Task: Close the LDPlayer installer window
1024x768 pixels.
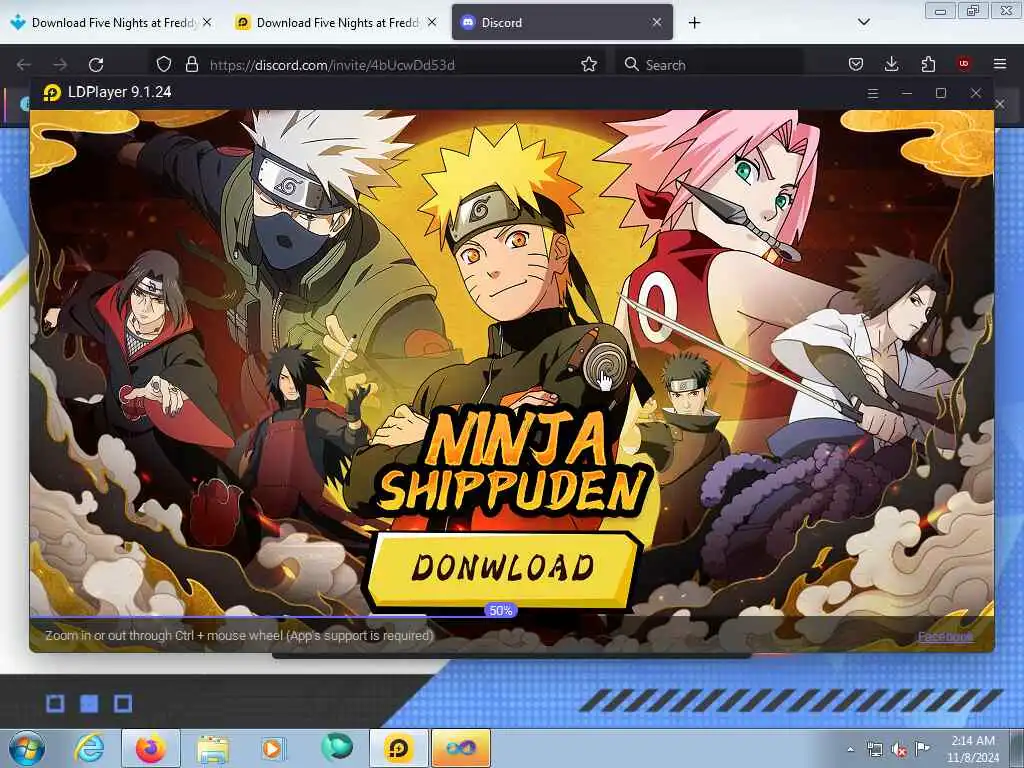Action: 976,93
